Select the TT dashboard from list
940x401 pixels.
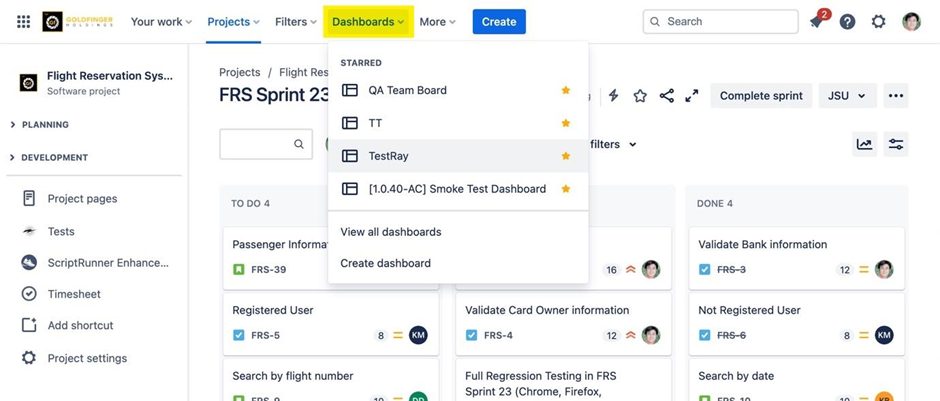coord(375,123)
